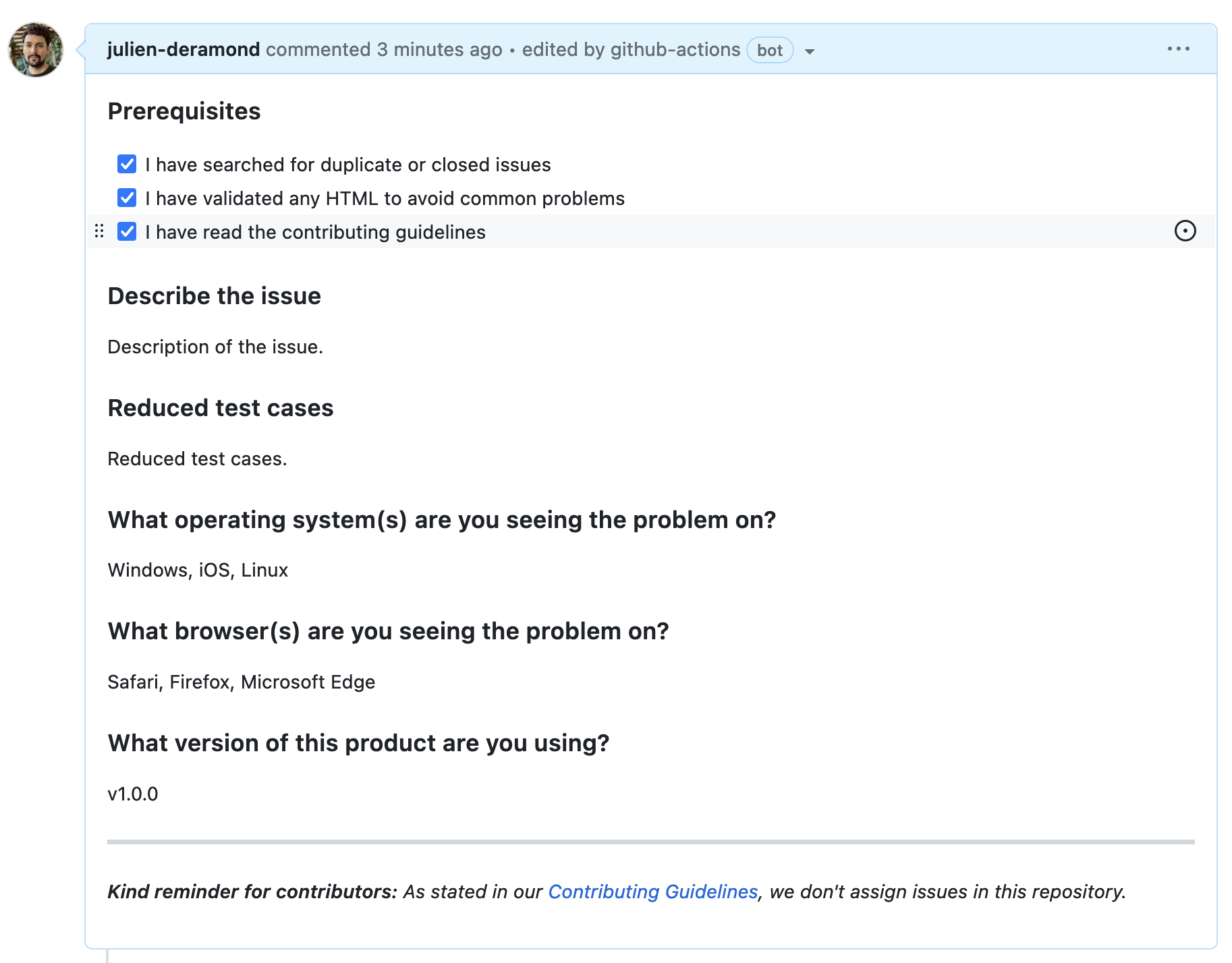Click Windows, iOS, Linux text
The image size is (1232, 963).
click(198, 570)
